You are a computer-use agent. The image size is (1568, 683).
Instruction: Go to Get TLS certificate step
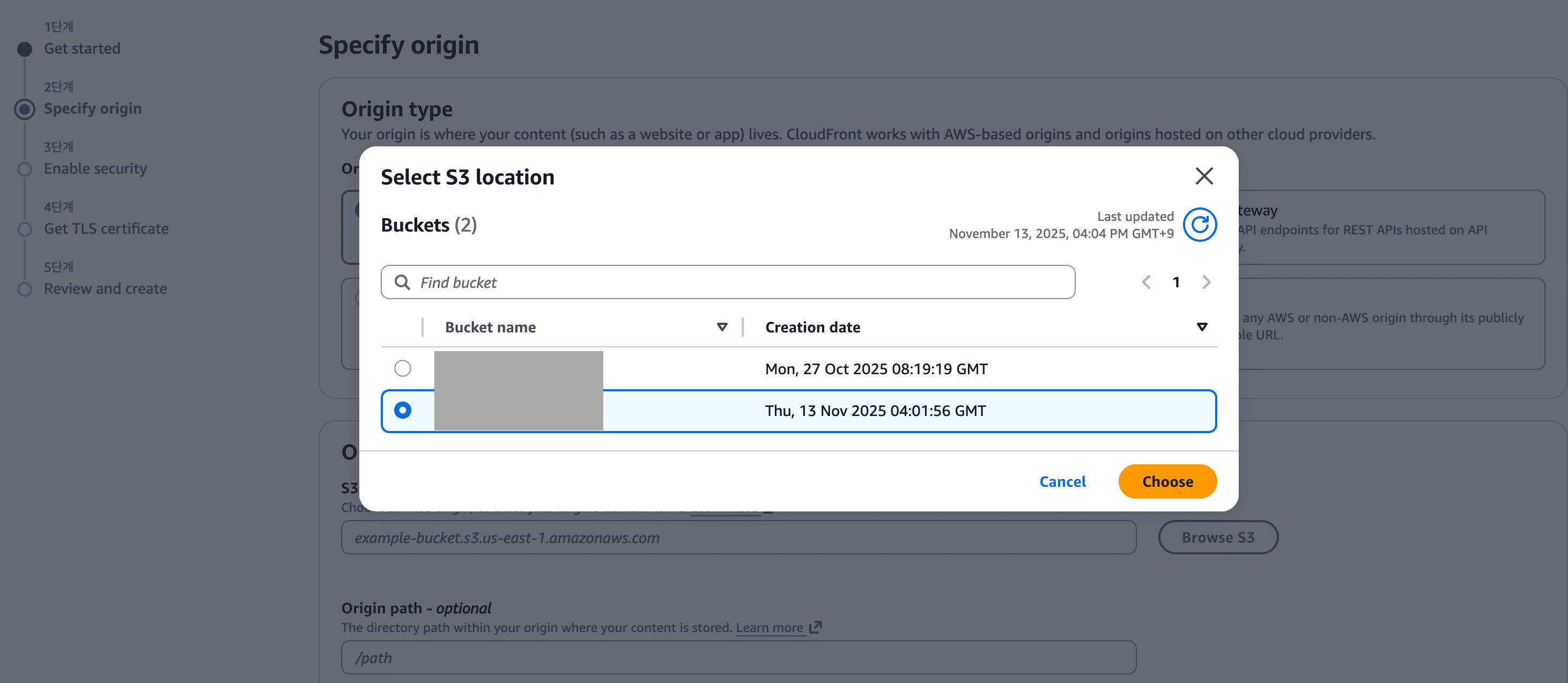[x=107, y=229]
